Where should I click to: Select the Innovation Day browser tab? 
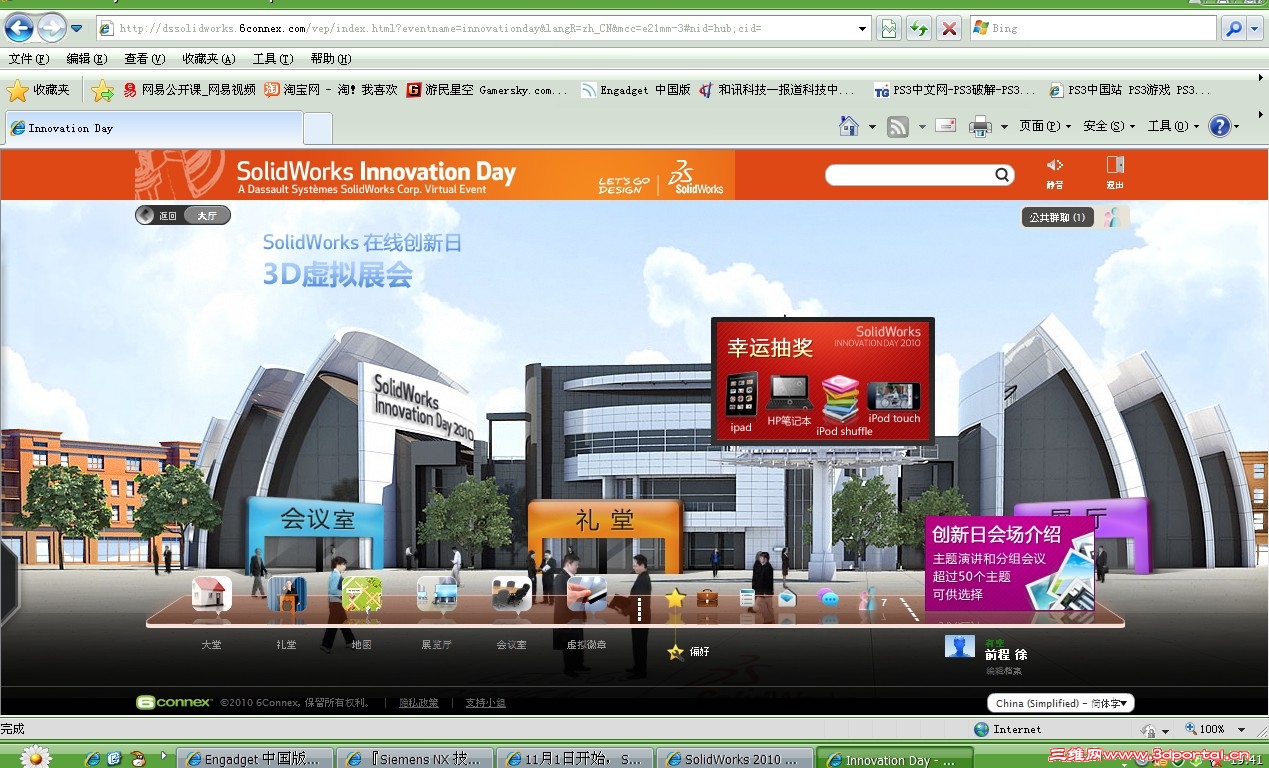click(153, 128)
